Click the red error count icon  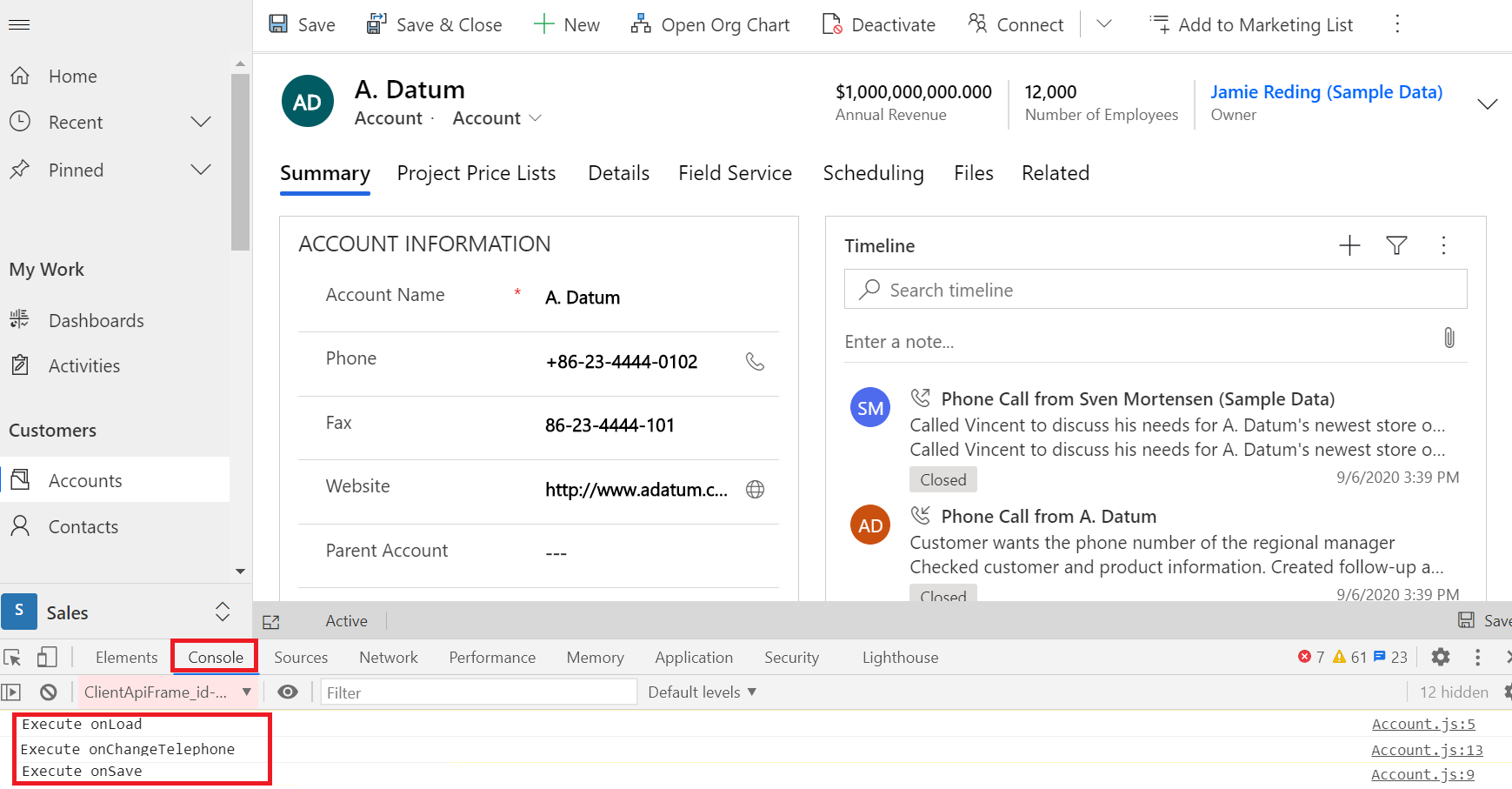[x=1304, y=657]
